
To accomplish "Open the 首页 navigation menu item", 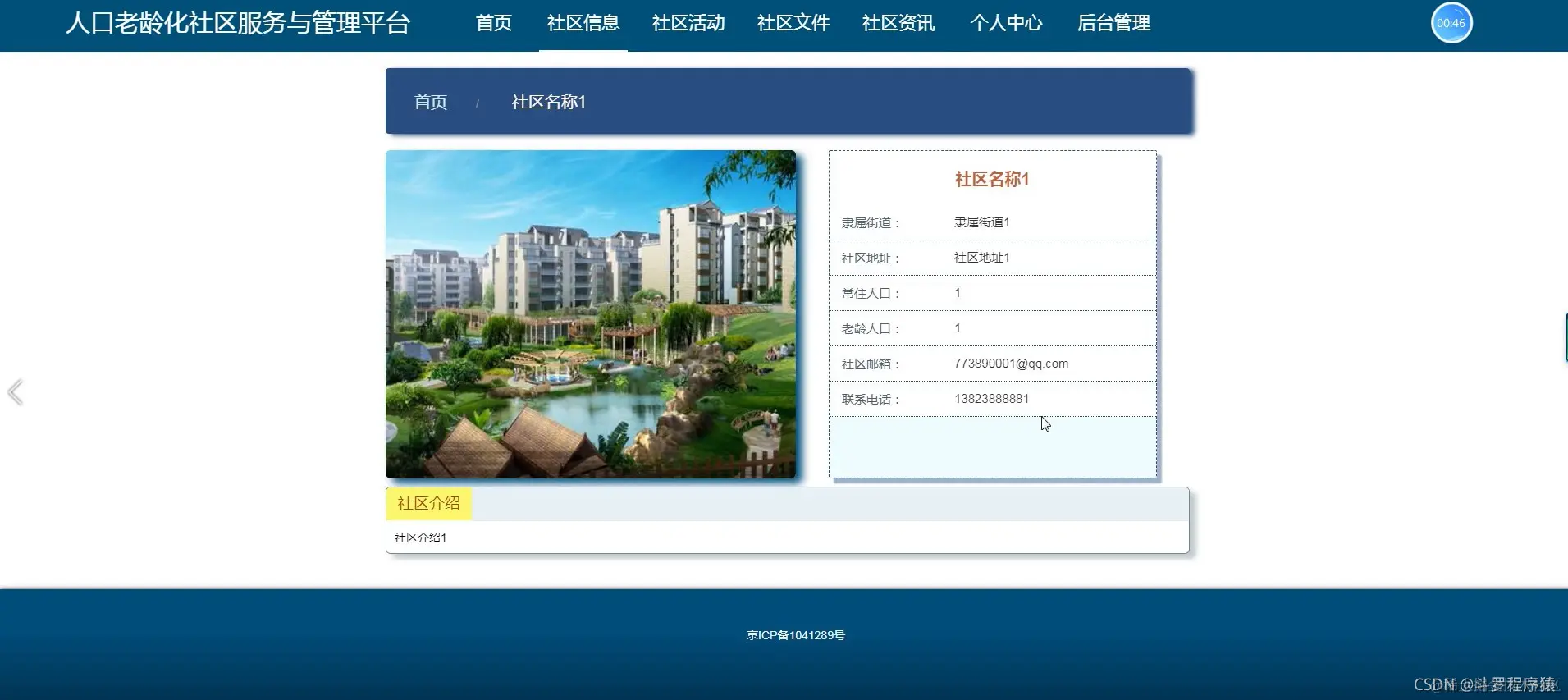I will pos(494,23).
